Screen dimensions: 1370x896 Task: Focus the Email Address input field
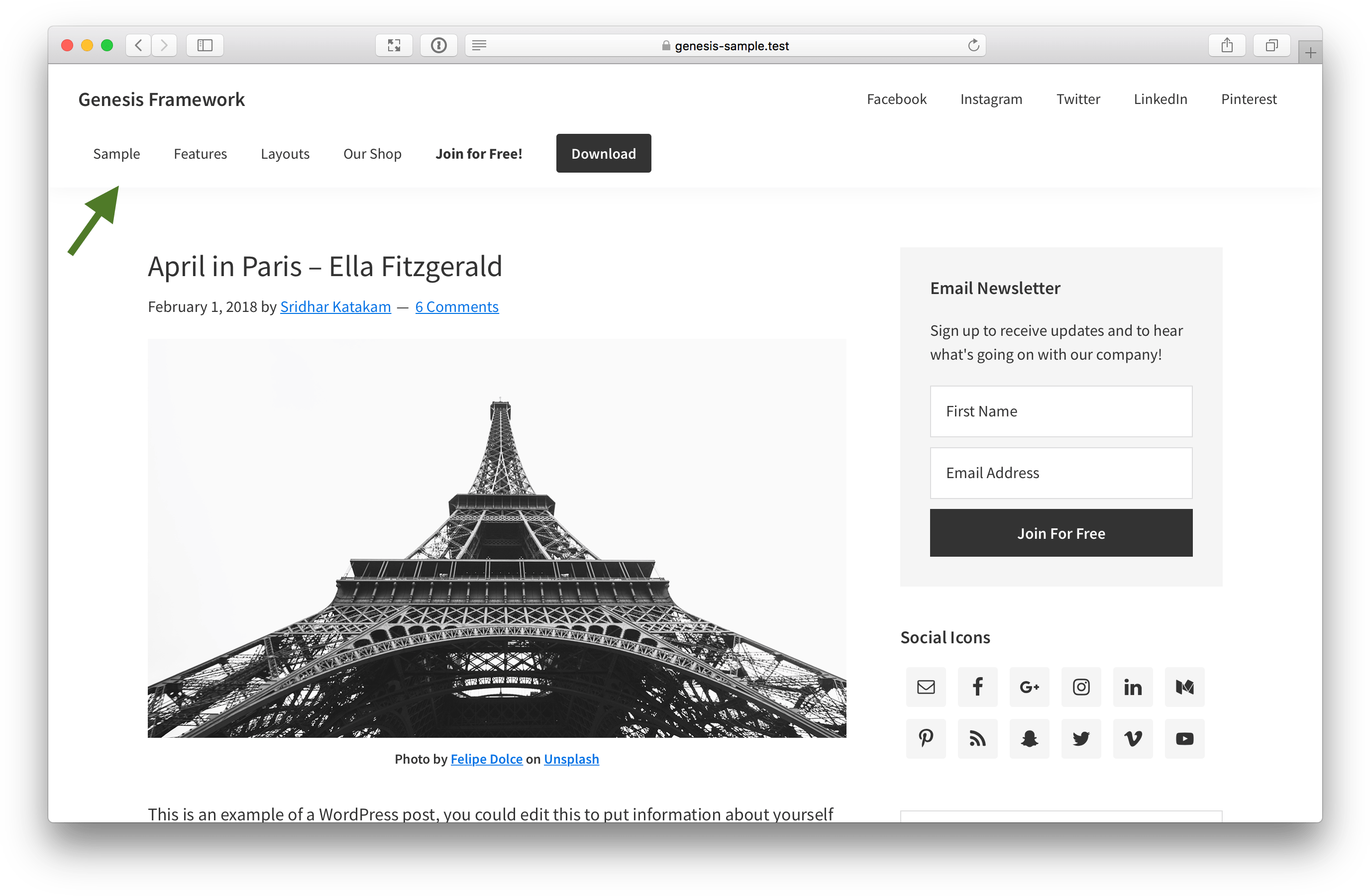(1061, 473)
